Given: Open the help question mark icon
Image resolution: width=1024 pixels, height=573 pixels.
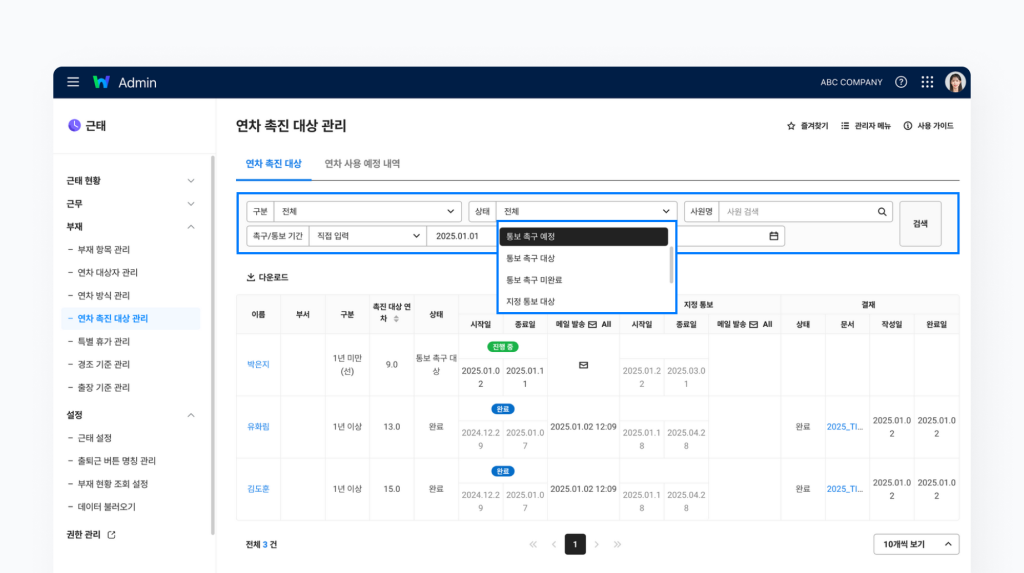Looking at the screenshot, I should 901,82.
